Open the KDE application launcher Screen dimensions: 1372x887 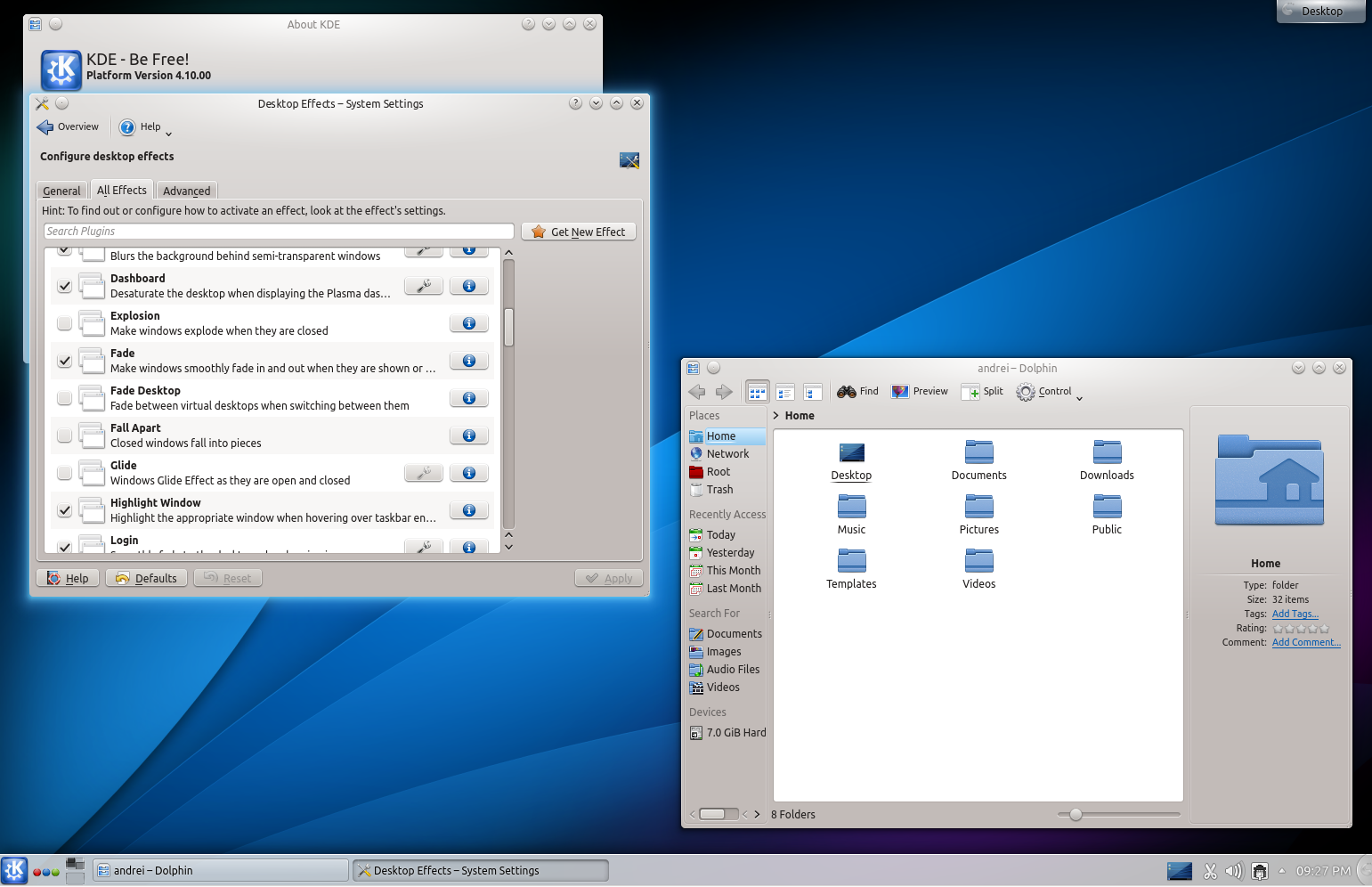14,870
